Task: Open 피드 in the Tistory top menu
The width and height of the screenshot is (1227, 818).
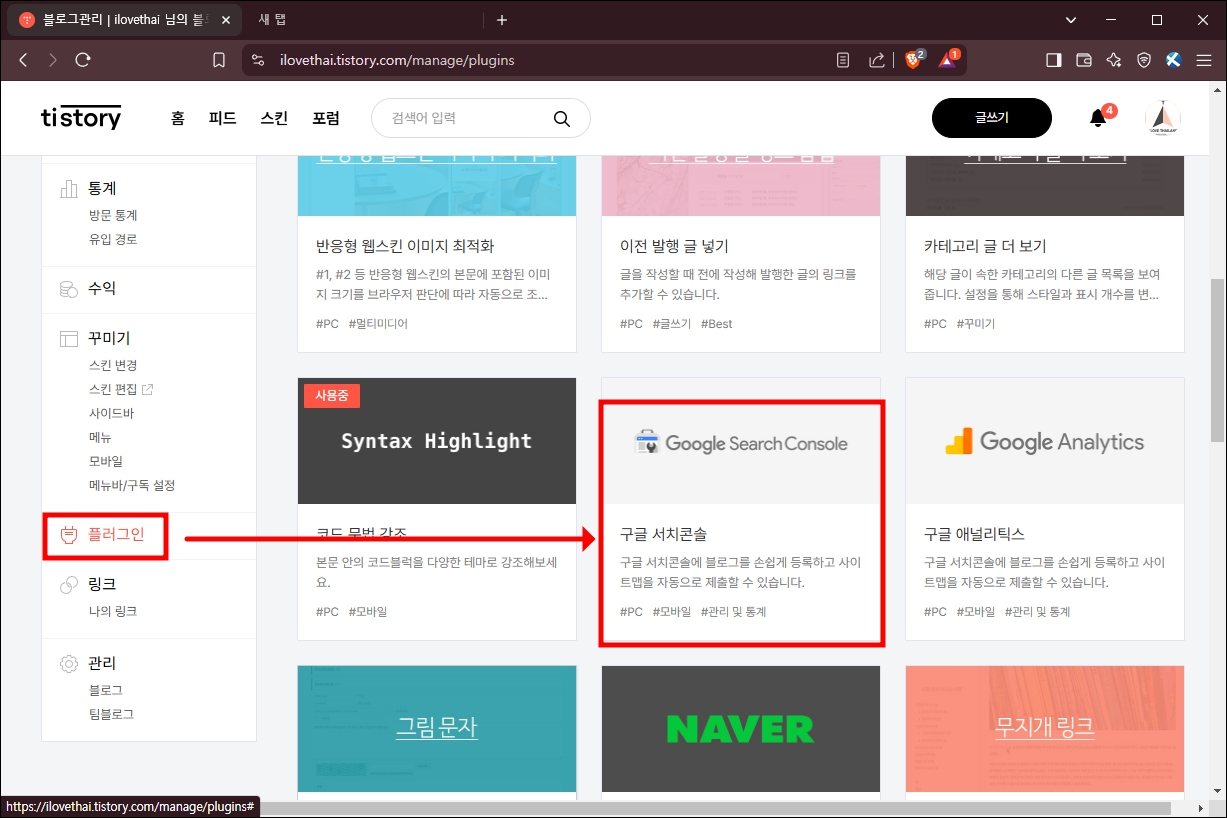Action: coord(222,118)
